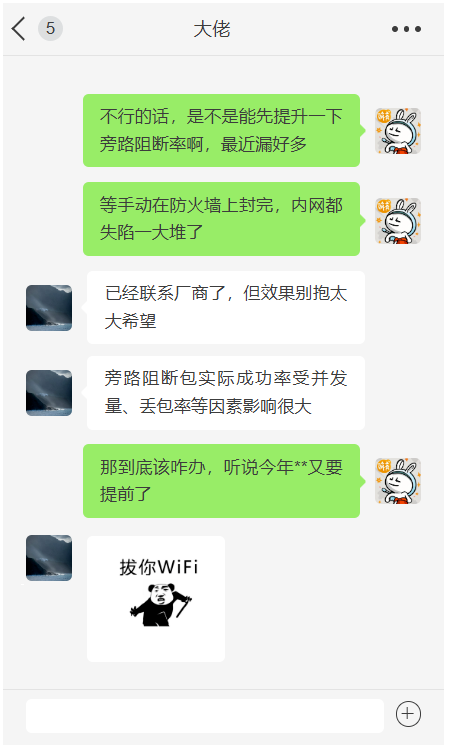This screenshot has width=449, height=747.
Task: Open the unread count badge showing 5
Action: [50, 28]
